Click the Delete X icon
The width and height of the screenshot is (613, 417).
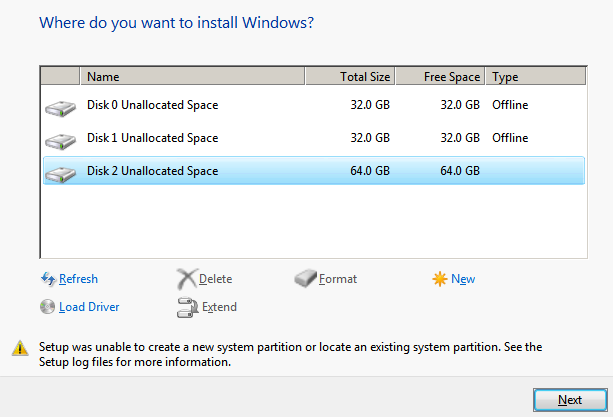(x=187, y=279)
